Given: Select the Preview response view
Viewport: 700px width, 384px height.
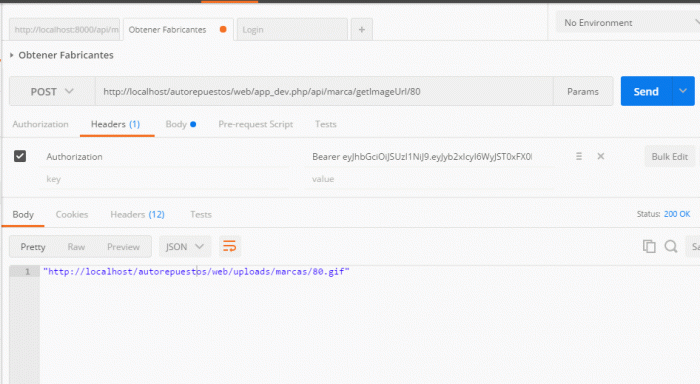Looking at the screenshot, I should point(123,247).
